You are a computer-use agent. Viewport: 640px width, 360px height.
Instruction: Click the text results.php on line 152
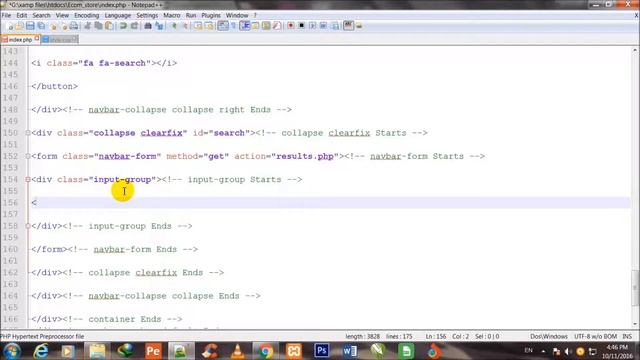tap(304, 156)
